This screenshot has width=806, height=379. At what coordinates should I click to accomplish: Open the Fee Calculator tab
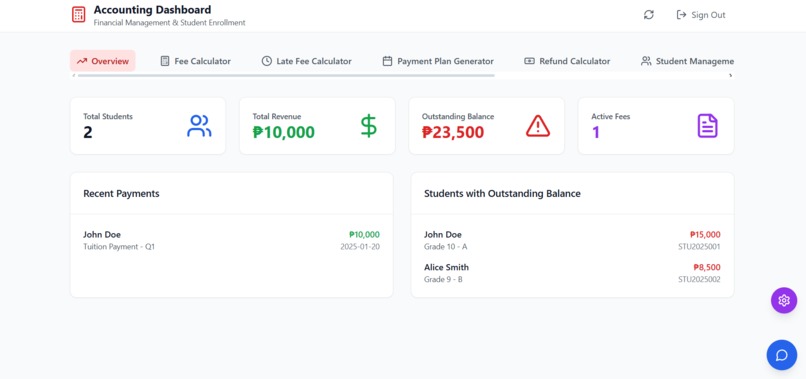pos(195,61)
